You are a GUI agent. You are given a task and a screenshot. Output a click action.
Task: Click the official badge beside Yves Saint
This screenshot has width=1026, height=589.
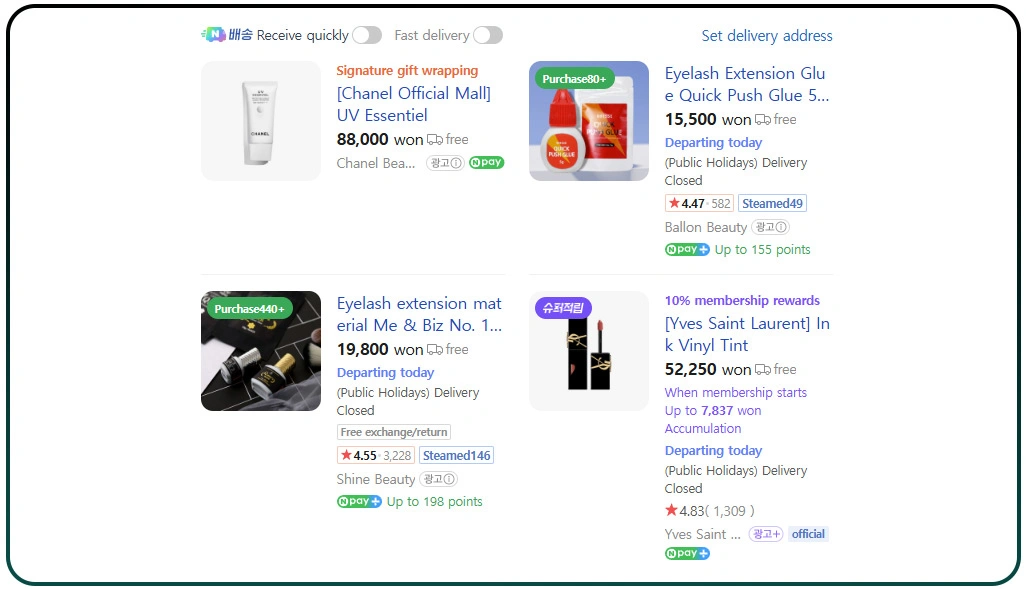[x=808, y=534]
